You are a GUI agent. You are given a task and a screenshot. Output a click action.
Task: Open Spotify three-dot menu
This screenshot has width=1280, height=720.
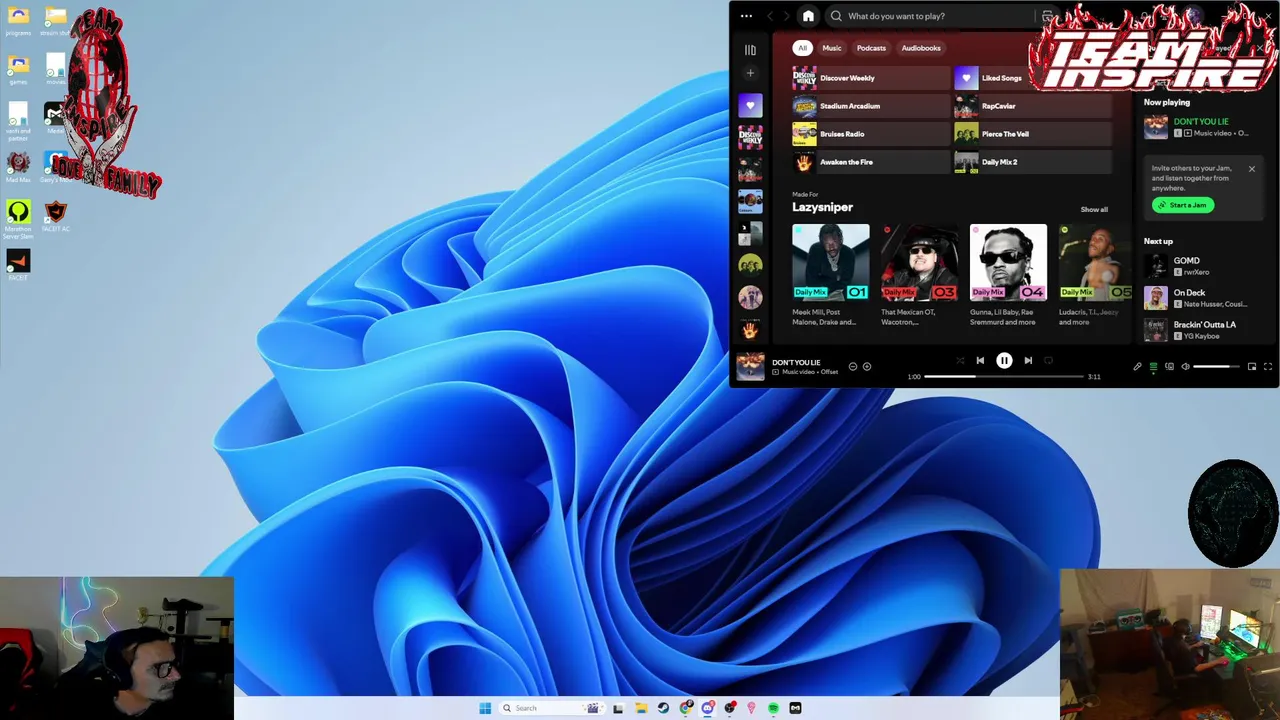coord(746,16)
